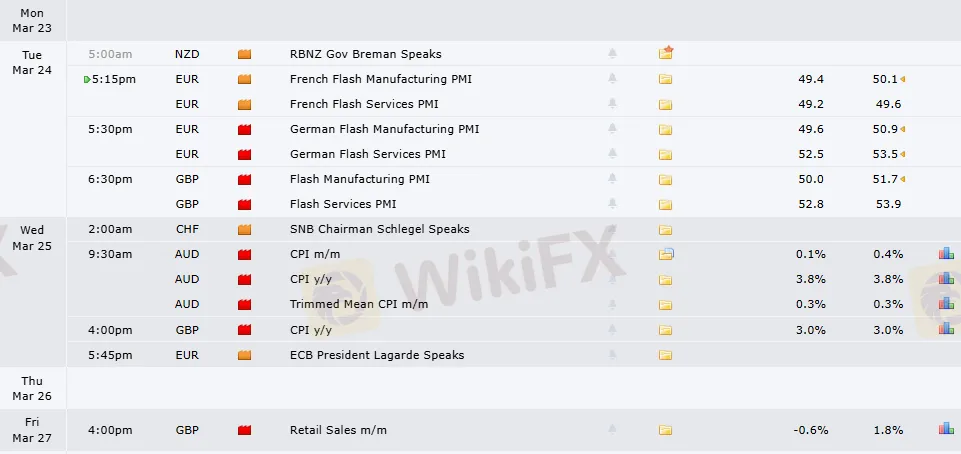Image resolution: width=961 pixels, height=454 pixels.
Task: Open chart icon for AUD CPI m/m
Action: tap(945, 254)
